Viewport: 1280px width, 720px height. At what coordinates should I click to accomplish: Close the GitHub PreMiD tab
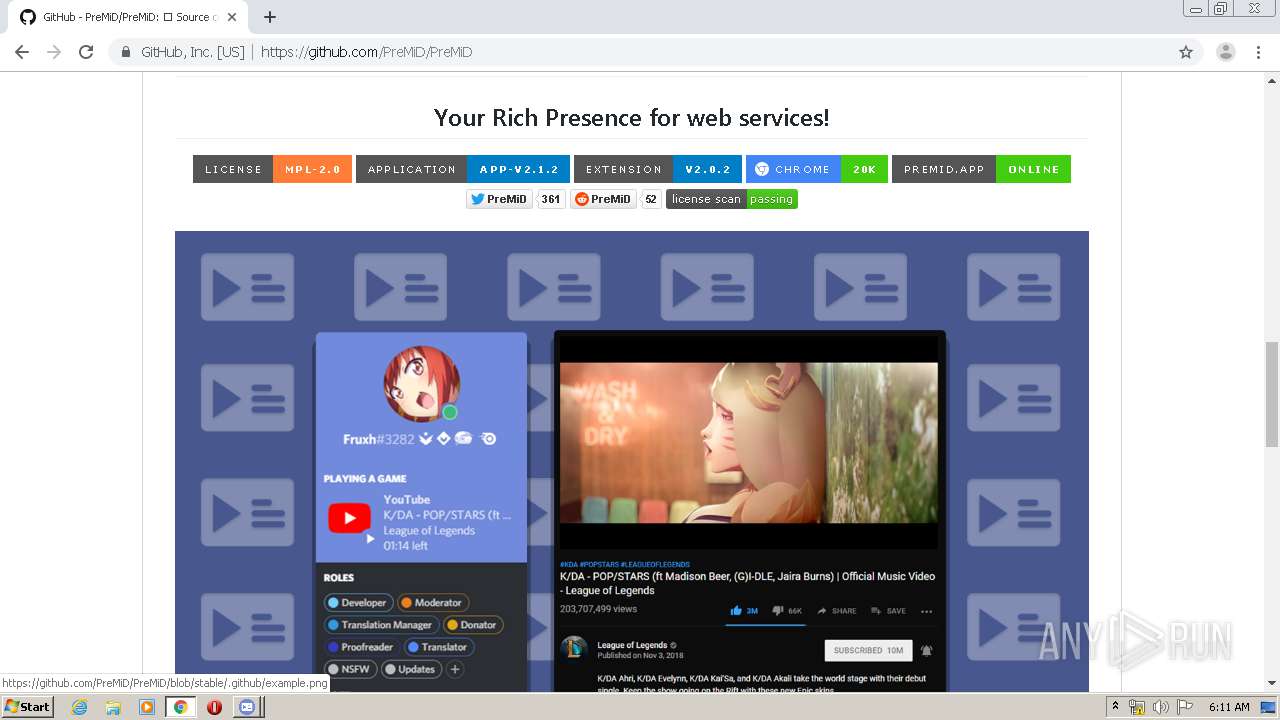pyautogui.click(x=232, y=17)
